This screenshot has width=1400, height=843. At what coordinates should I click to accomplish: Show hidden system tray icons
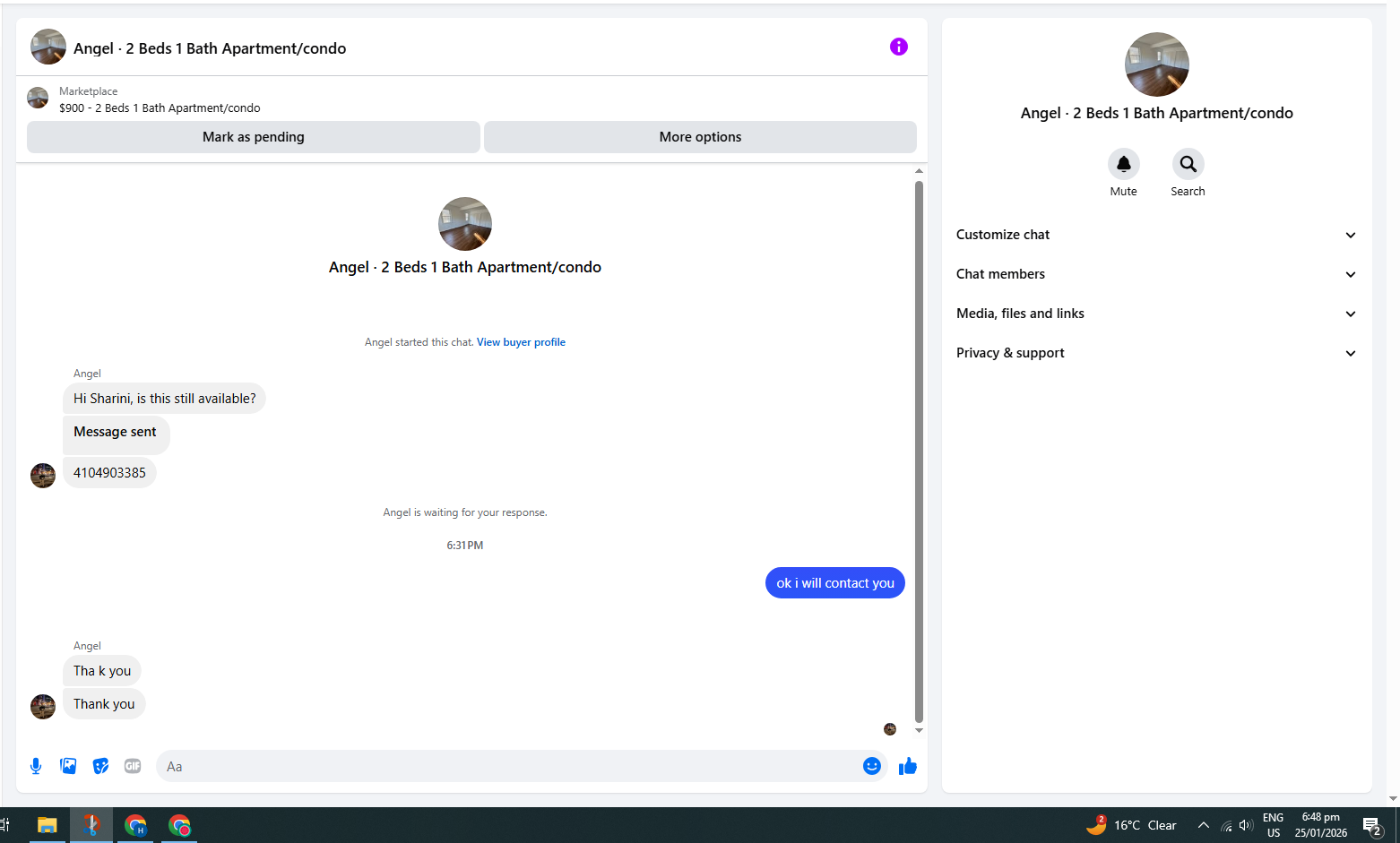pyautogui.click(x=1204, y=825)
